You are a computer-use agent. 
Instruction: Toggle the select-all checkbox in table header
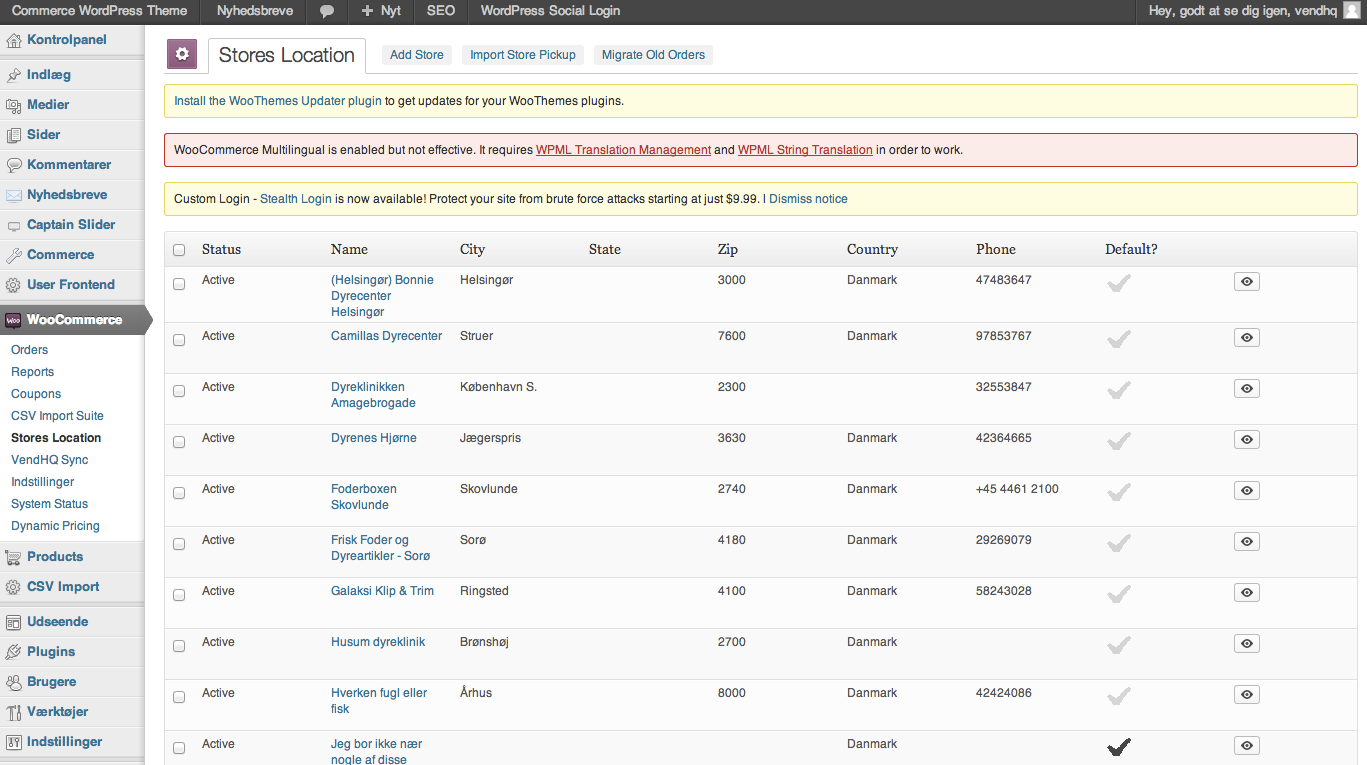(x=179, y=250)
